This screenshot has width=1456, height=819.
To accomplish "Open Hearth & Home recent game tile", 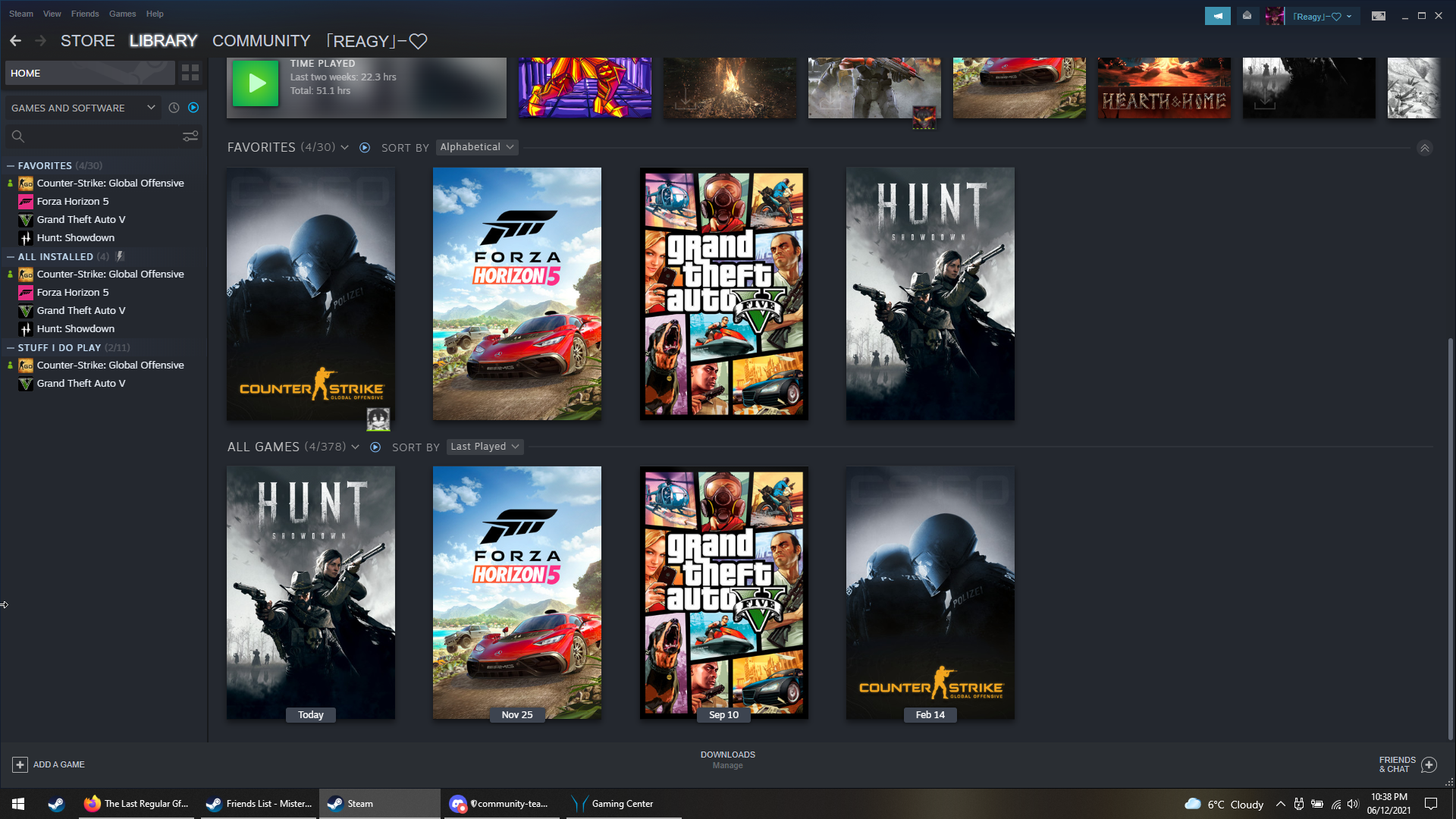I will (x=1164, y=87).
